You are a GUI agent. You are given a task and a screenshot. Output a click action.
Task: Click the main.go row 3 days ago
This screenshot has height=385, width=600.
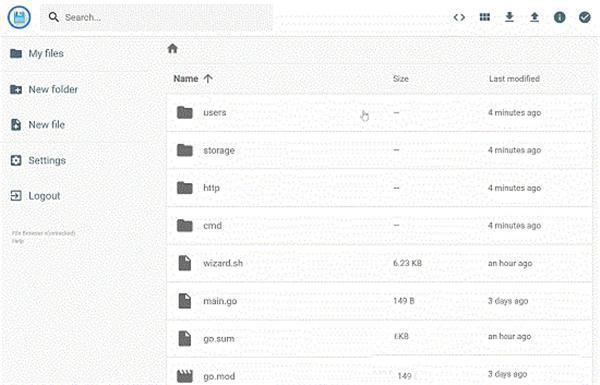[x=508, y=301]
